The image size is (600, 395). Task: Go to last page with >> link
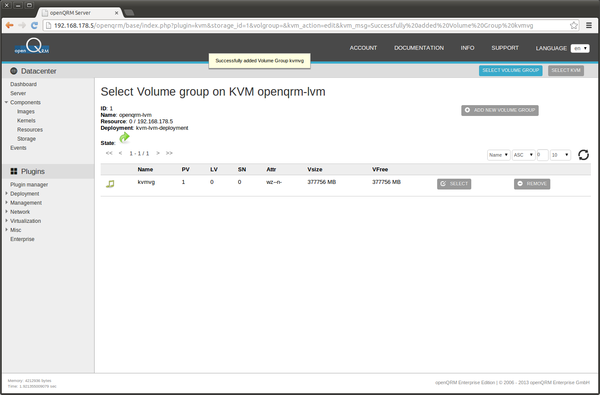coord(169,153)
